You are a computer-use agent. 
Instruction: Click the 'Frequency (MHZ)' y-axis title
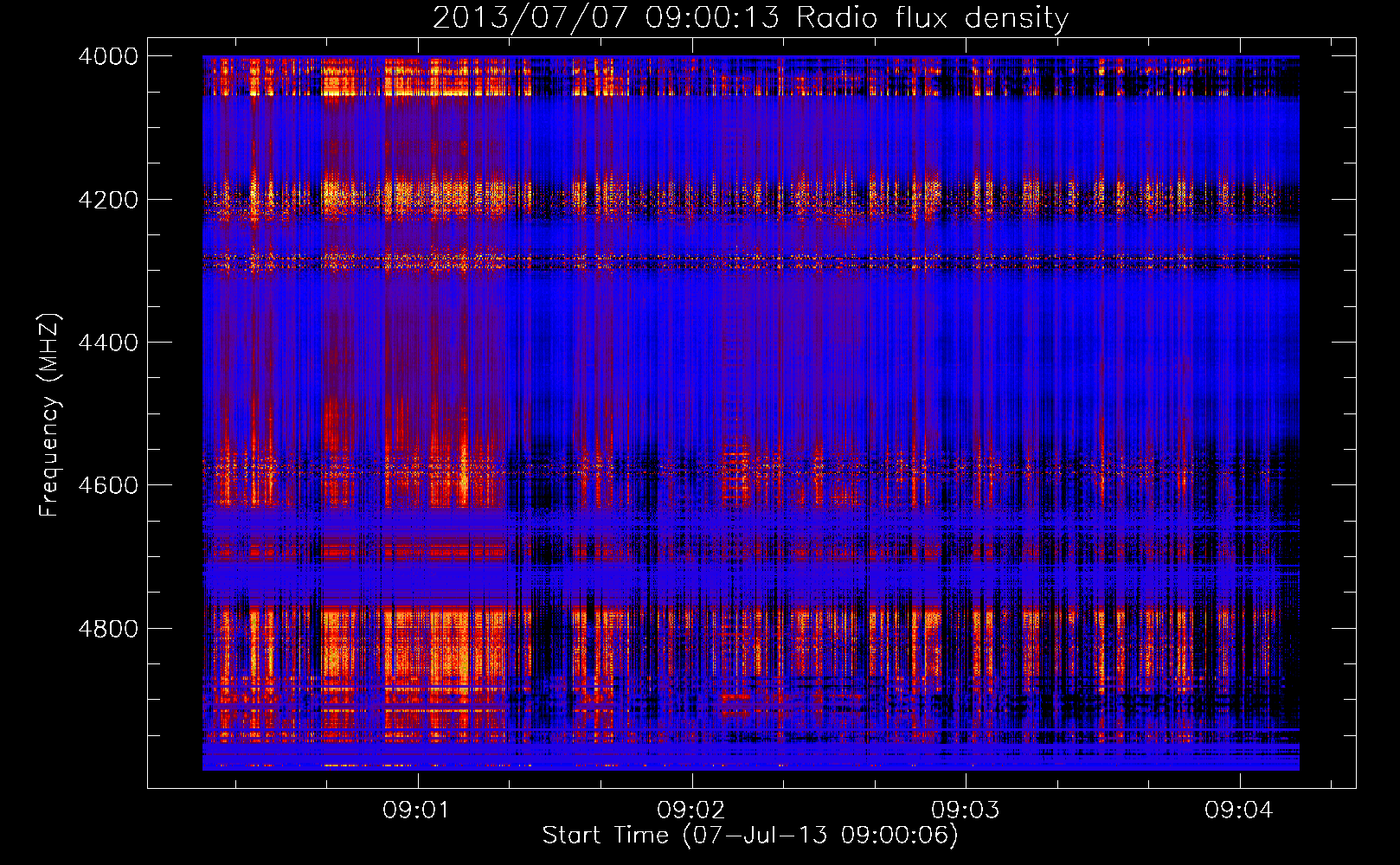[49, 415]
